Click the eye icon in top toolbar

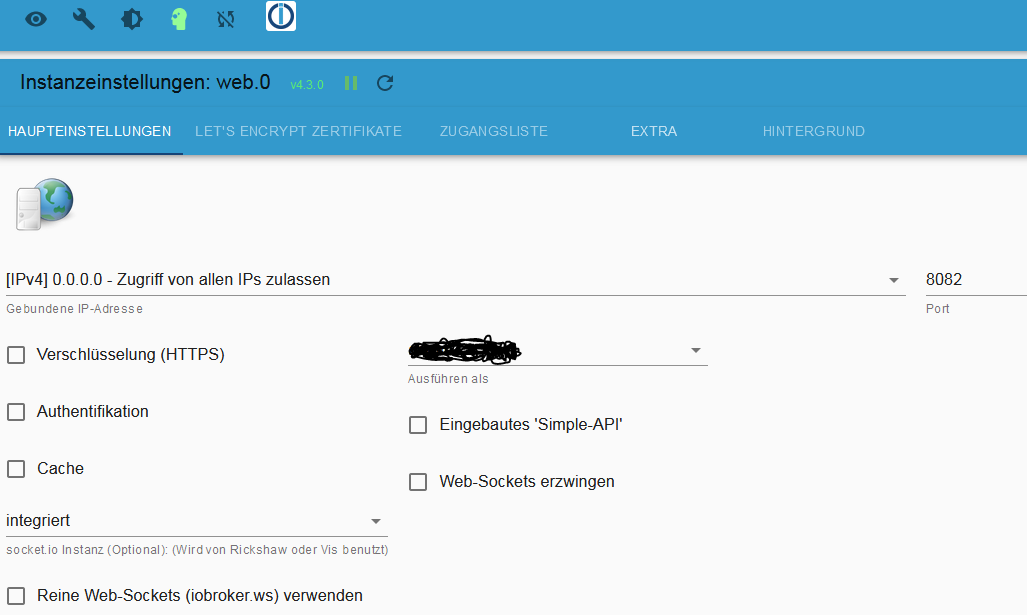coord(36,19)
